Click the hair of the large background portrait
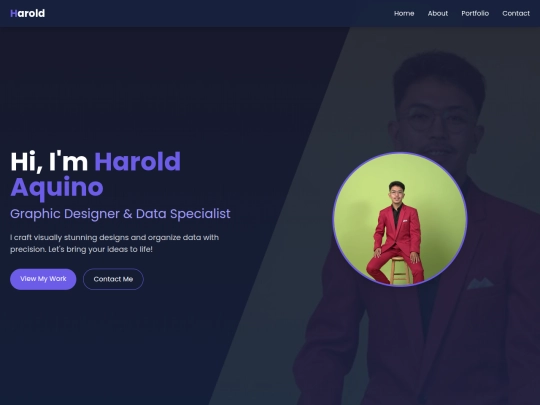Viewport: 540px width, 405px height. click(439, 76)
